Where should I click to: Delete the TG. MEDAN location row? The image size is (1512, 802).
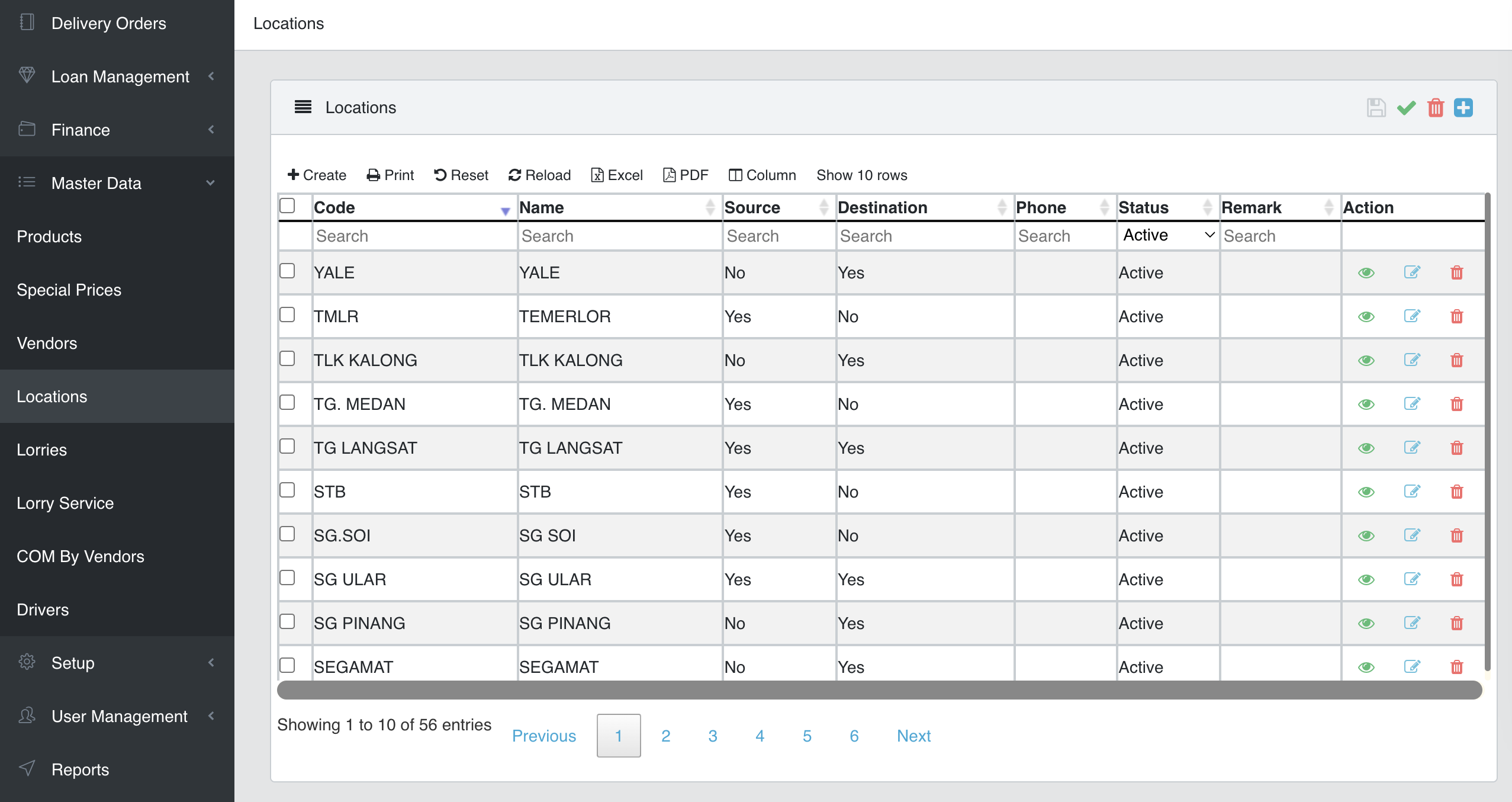click(1457, 404)
